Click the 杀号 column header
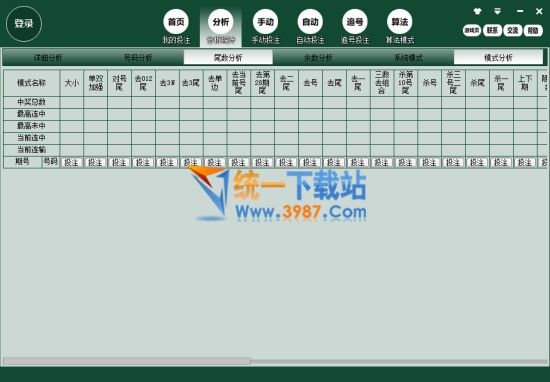550x382 pixels. [x=429, y=83]
